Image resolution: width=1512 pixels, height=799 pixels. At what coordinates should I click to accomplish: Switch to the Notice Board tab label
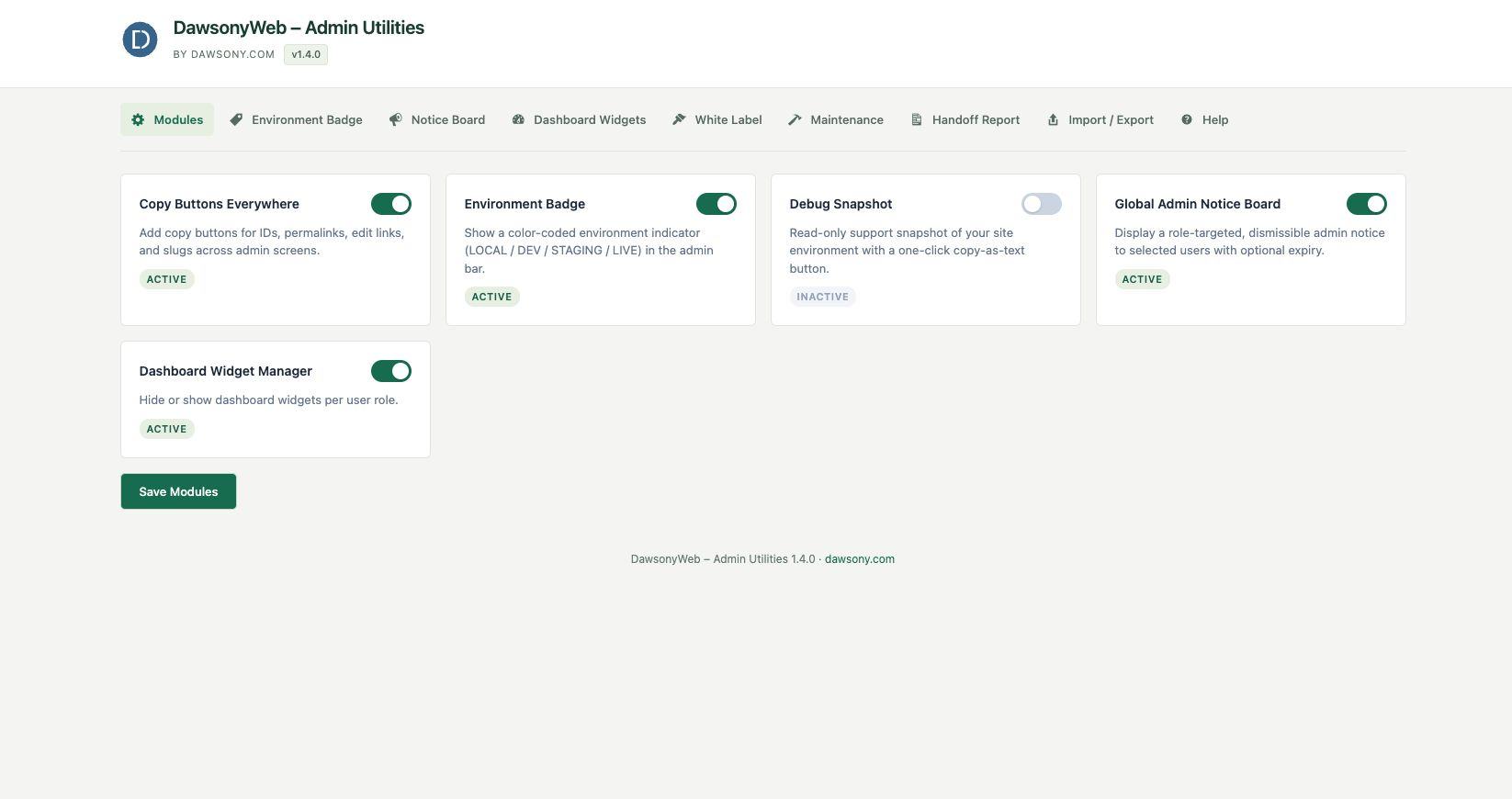click(x=448, y=119)
